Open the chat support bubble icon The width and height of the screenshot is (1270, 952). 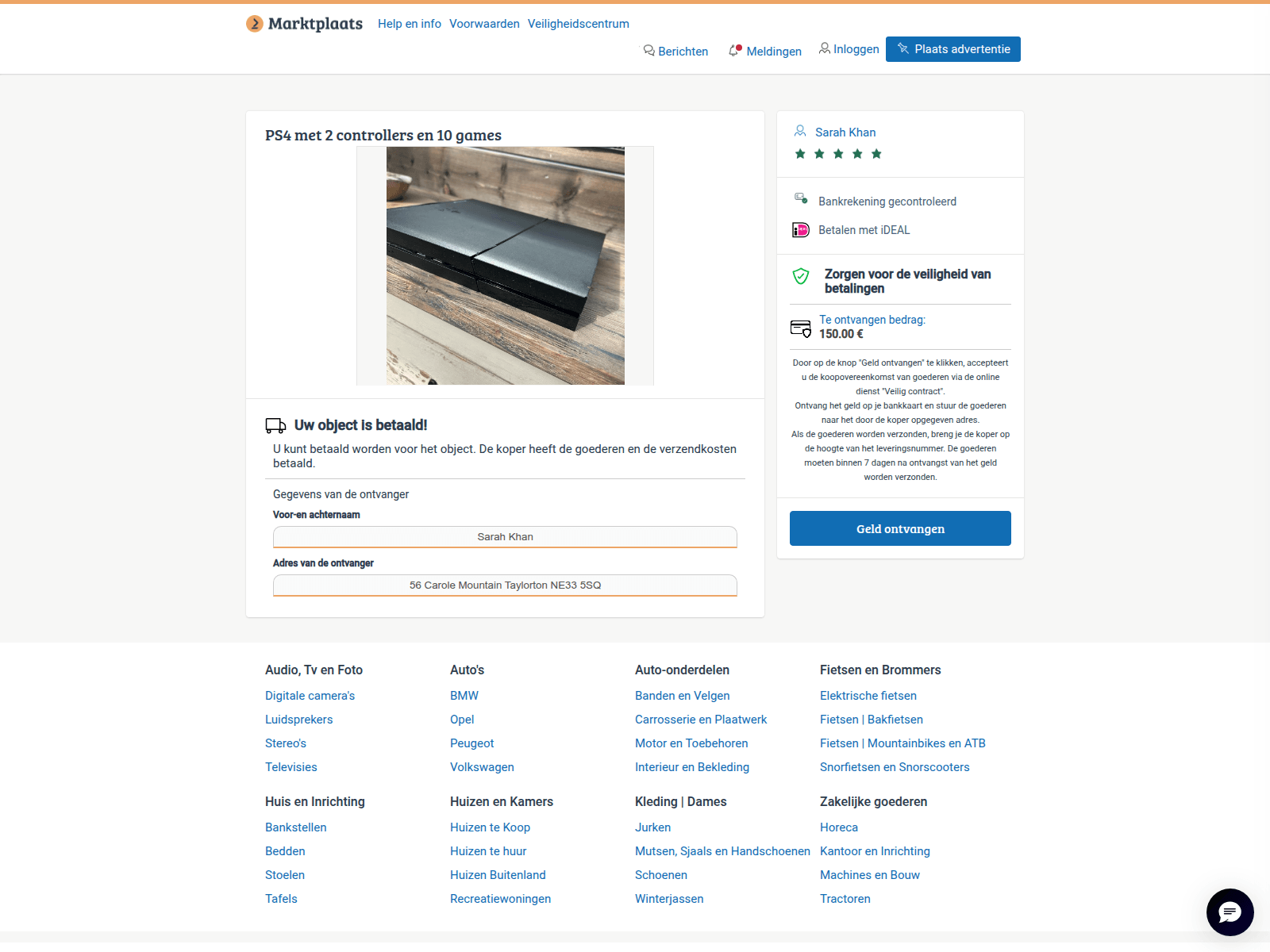(x=1230, y=912)
